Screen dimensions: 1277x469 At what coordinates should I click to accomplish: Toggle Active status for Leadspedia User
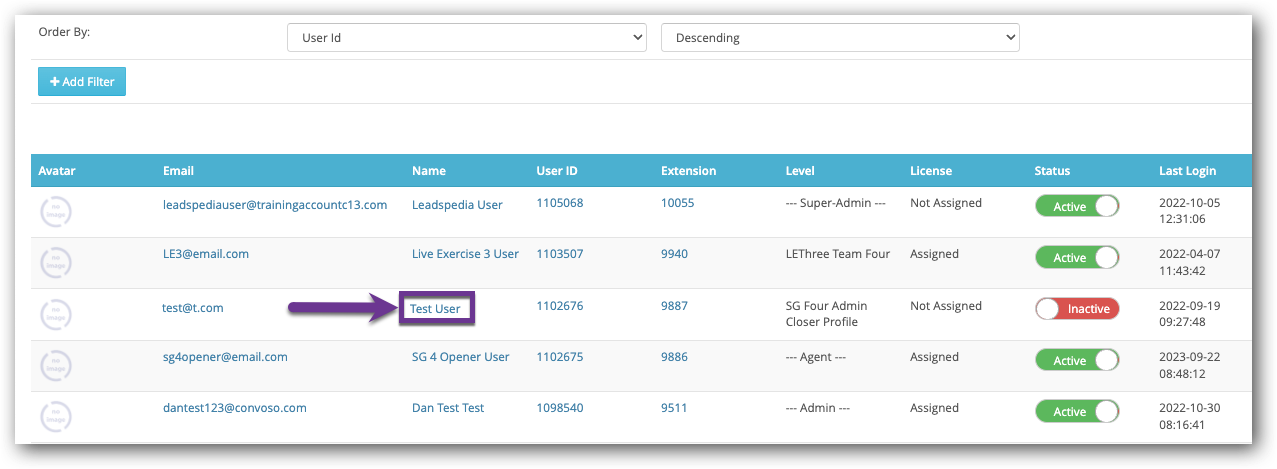tap(1077, 206)
